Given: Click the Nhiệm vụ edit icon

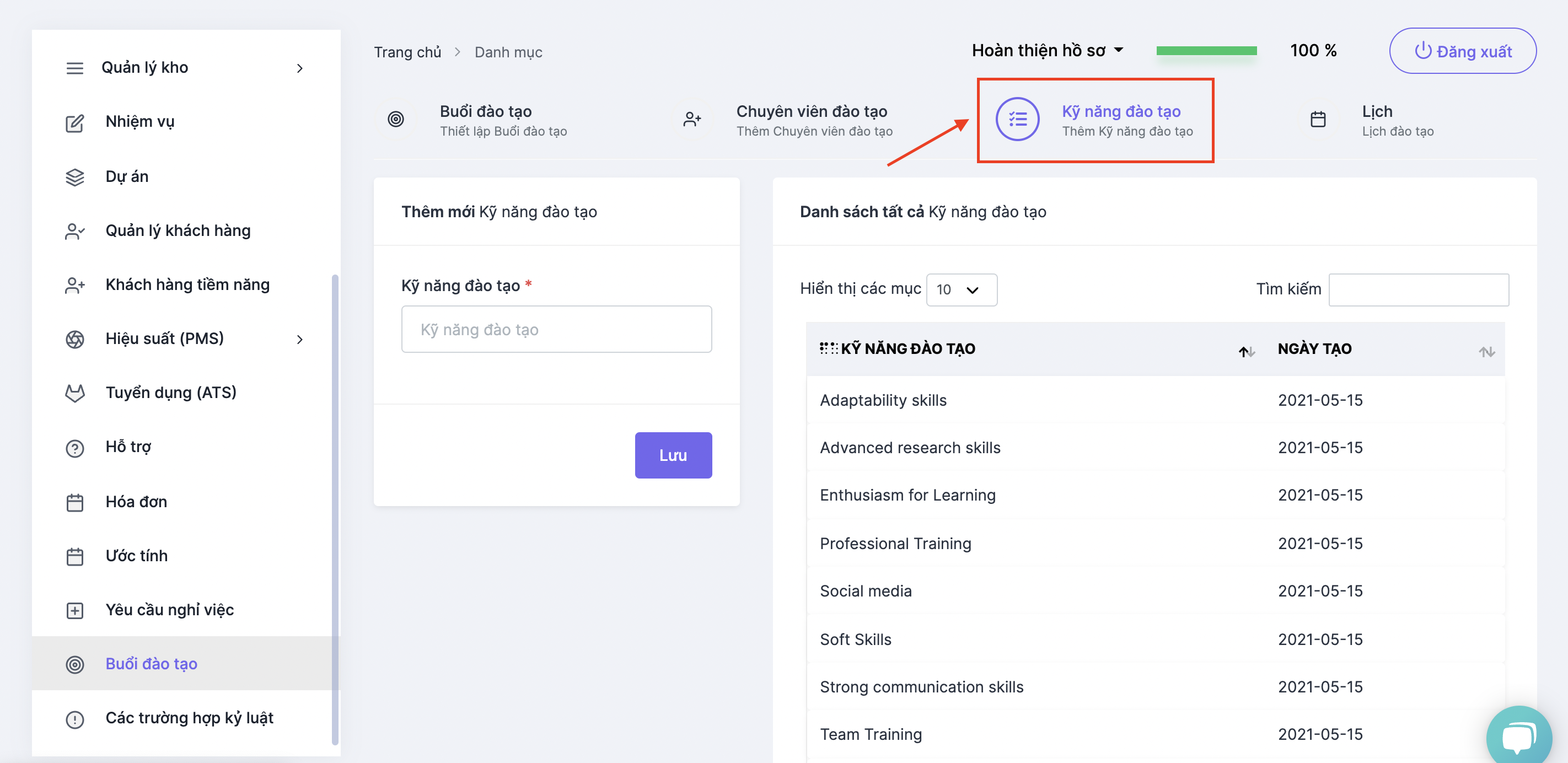Looking at the screenshot, I should 75,122.
